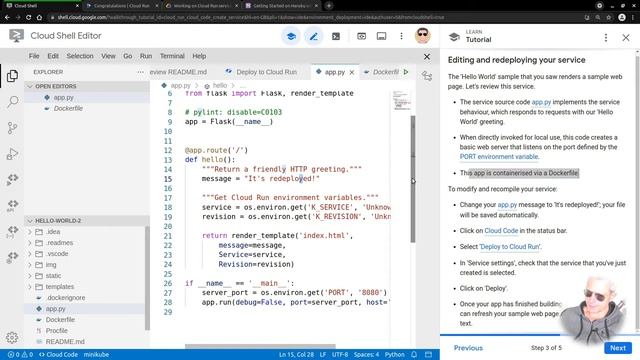Open the File menu

[x=34, y=56]
